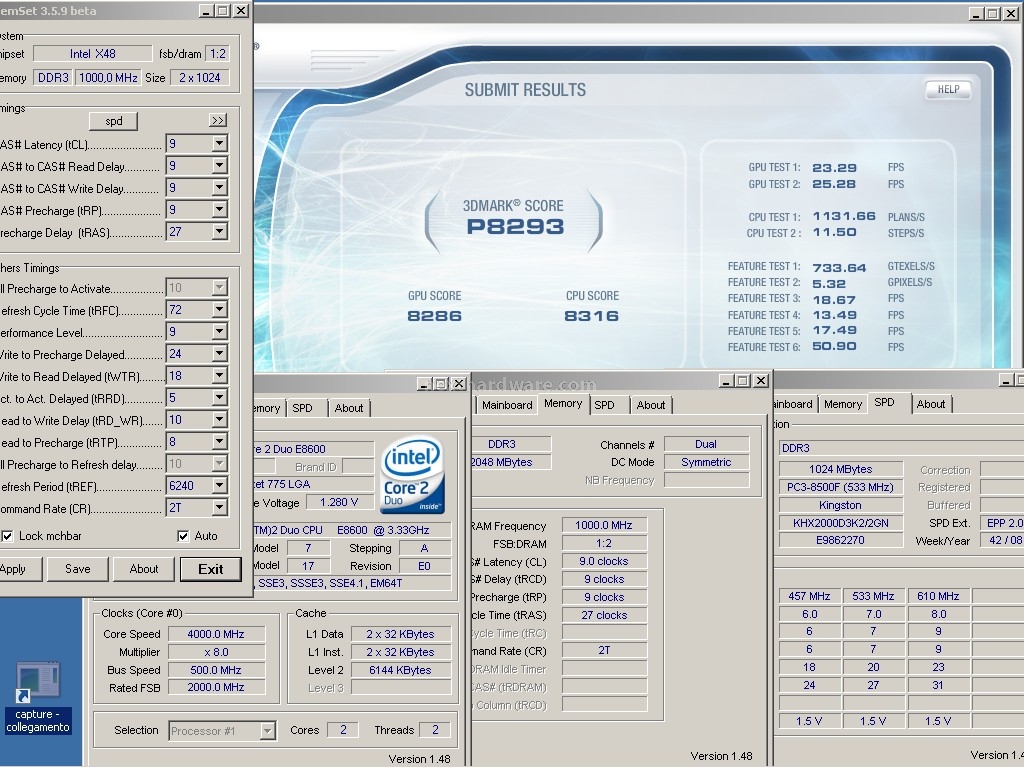1024x768 pixels.
Task: Click the Core Voltage value 1.280 V
Action: pos(339,502)
